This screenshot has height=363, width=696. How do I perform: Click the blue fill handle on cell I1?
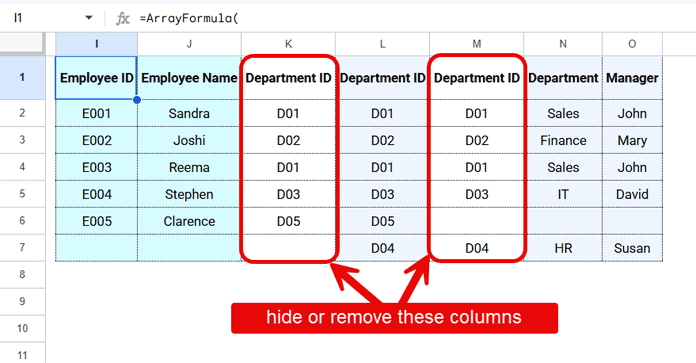(x=137, y=100)
